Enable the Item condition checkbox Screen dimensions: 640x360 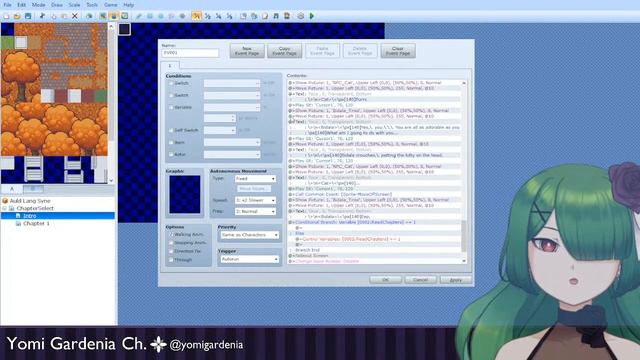pyautogui.click(x=171, y=142)
